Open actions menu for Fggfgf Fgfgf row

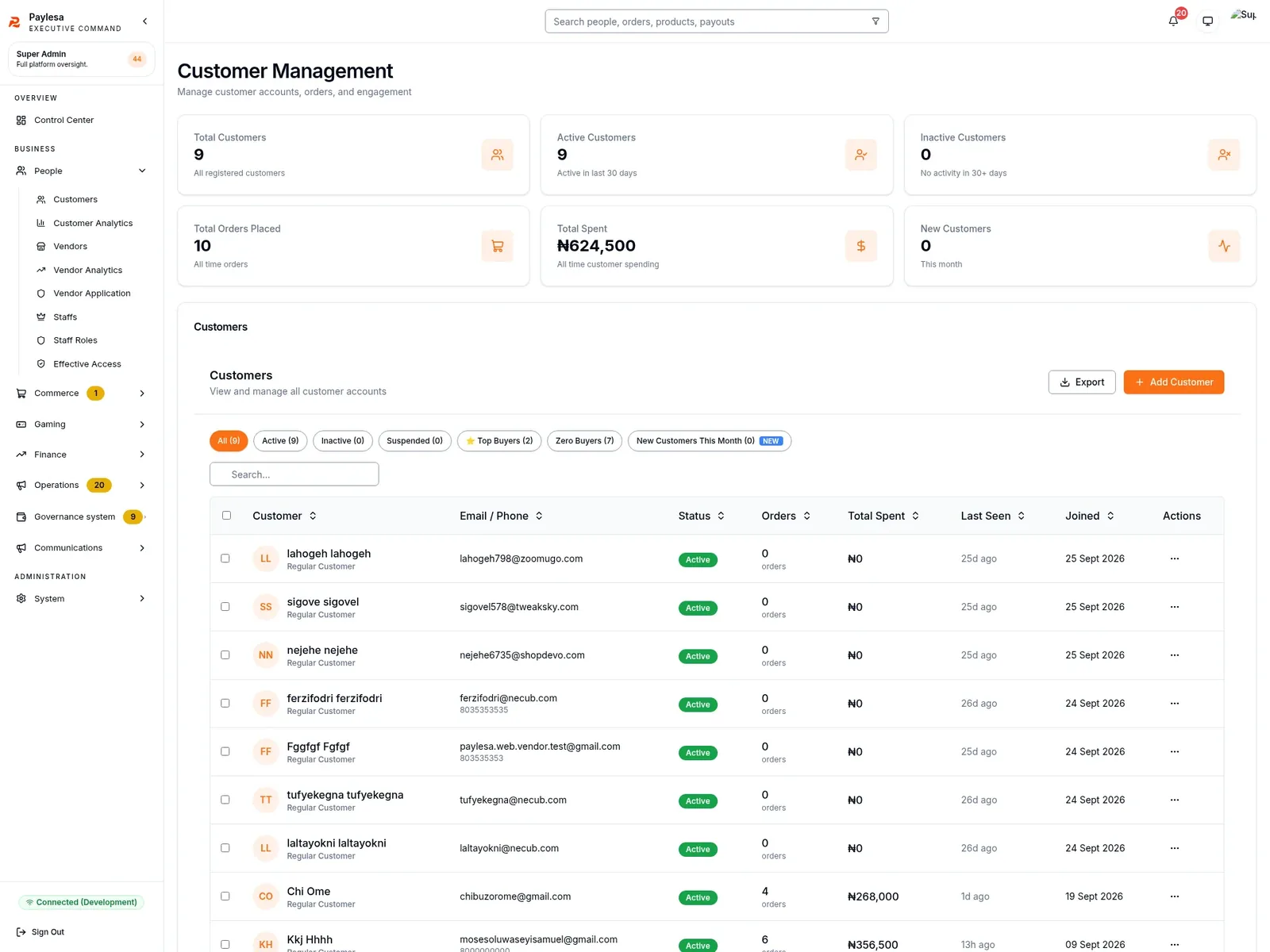coord(1175,752)
